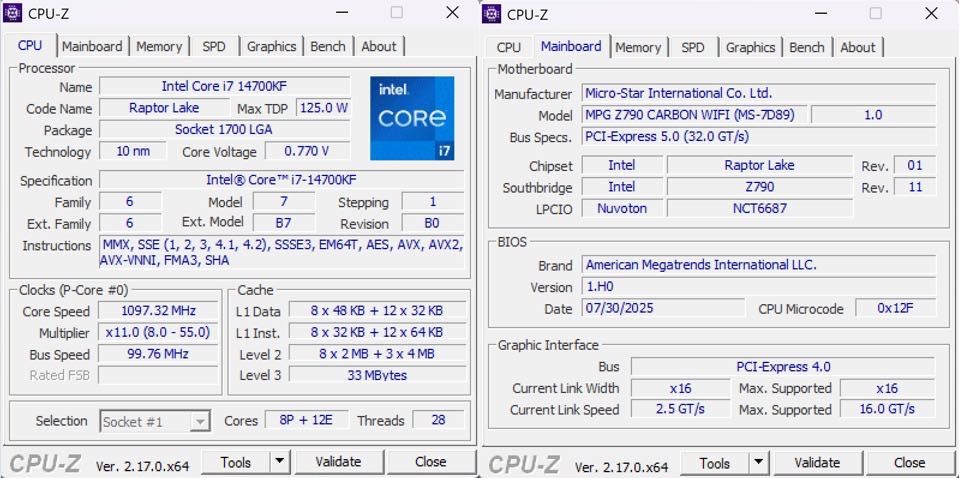The image size is (960, 478).
Task: Click the Specification field Intel Core i7-14700KF
Action: coord(282,180)
